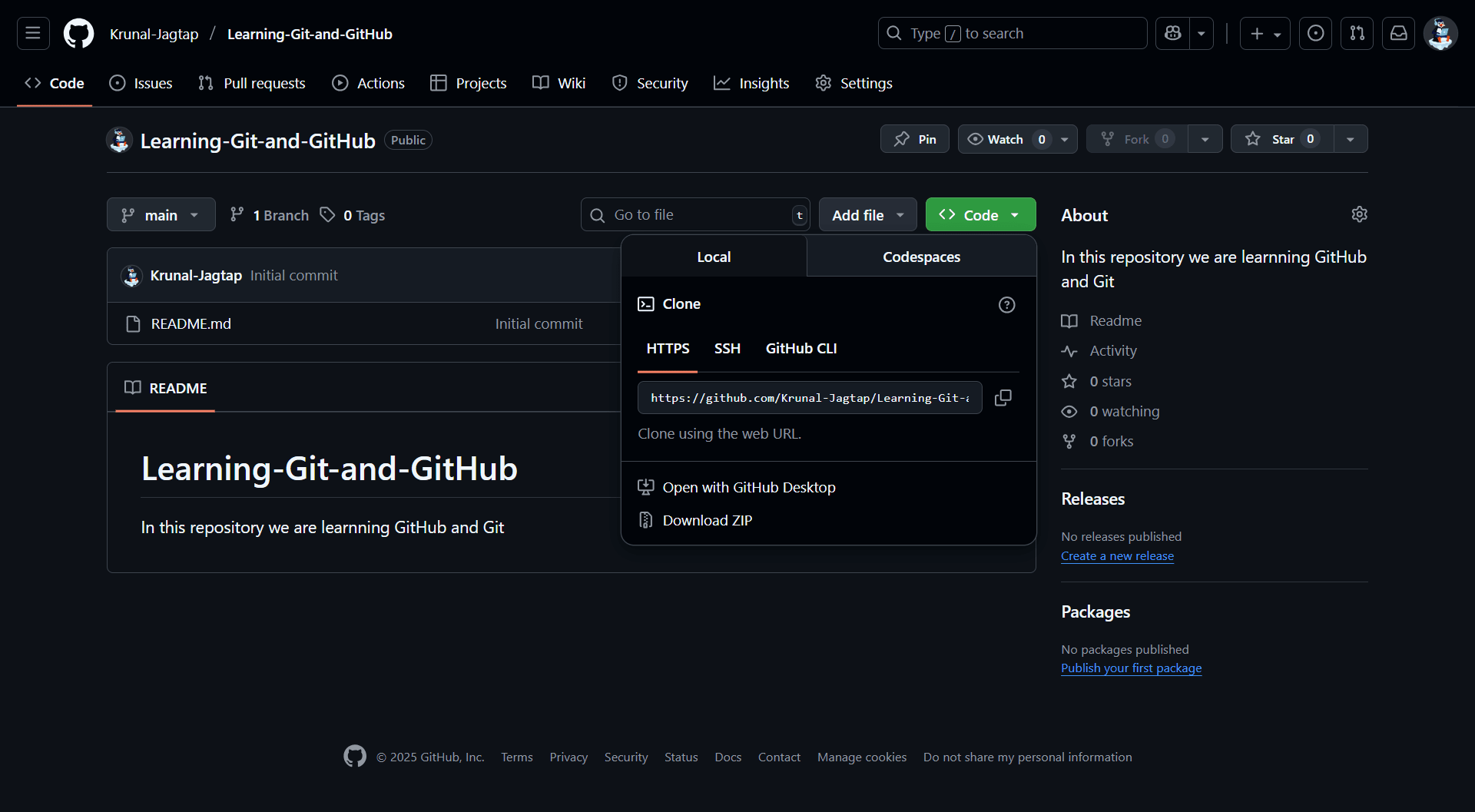
Task: Click Manage cookies in footer
Action: (x=861, y=757)
